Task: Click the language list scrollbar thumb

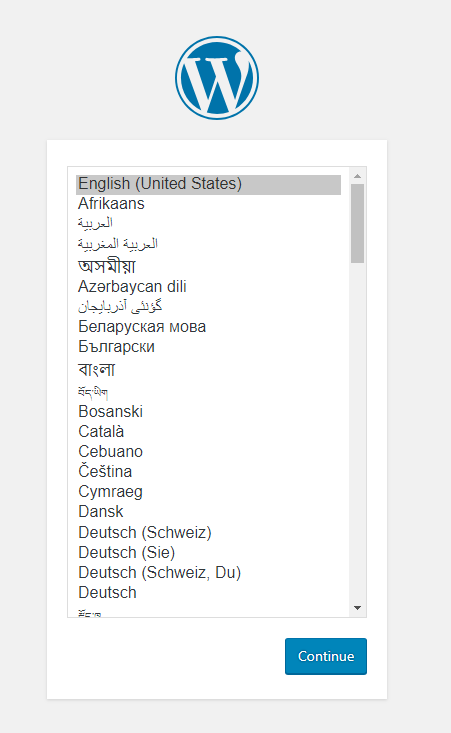Action: 358,223
